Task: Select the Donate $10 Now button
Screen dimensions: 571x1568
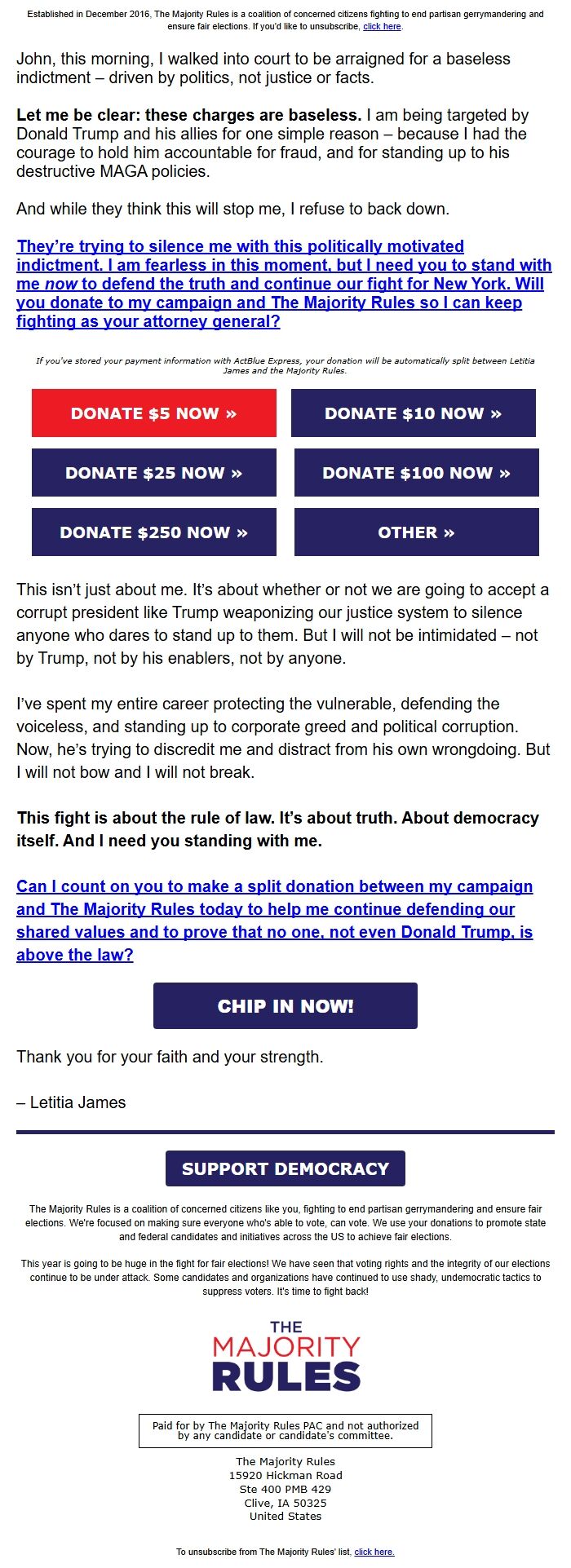Action: (x=416, y=413)
